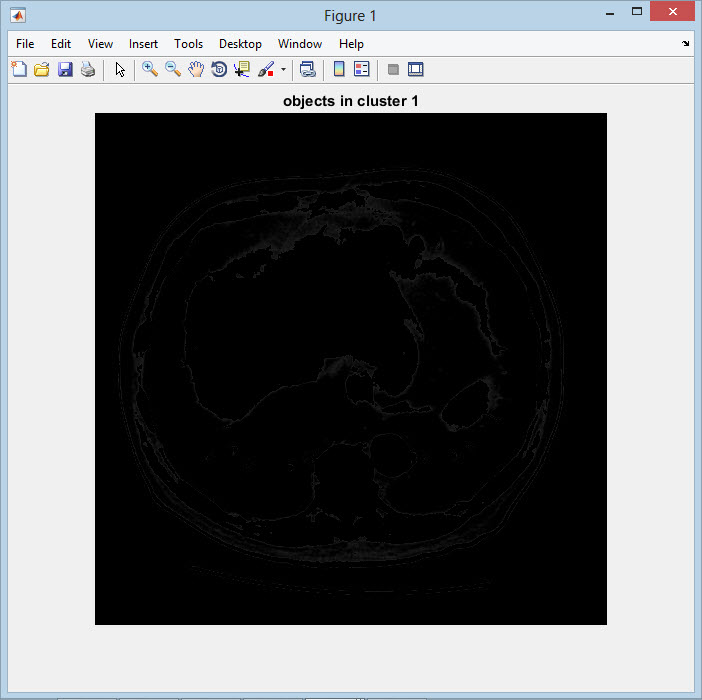Open the Help menu
The width and height of the screenshot is (702, 700).
(351, 44)
